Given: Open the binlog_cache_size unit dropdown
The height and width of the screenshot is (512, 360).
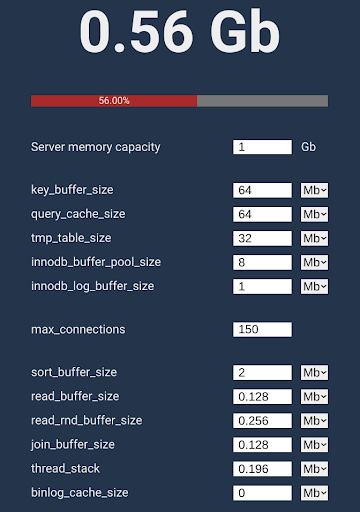Looking at the screenshot, I should tap(314, 493).
